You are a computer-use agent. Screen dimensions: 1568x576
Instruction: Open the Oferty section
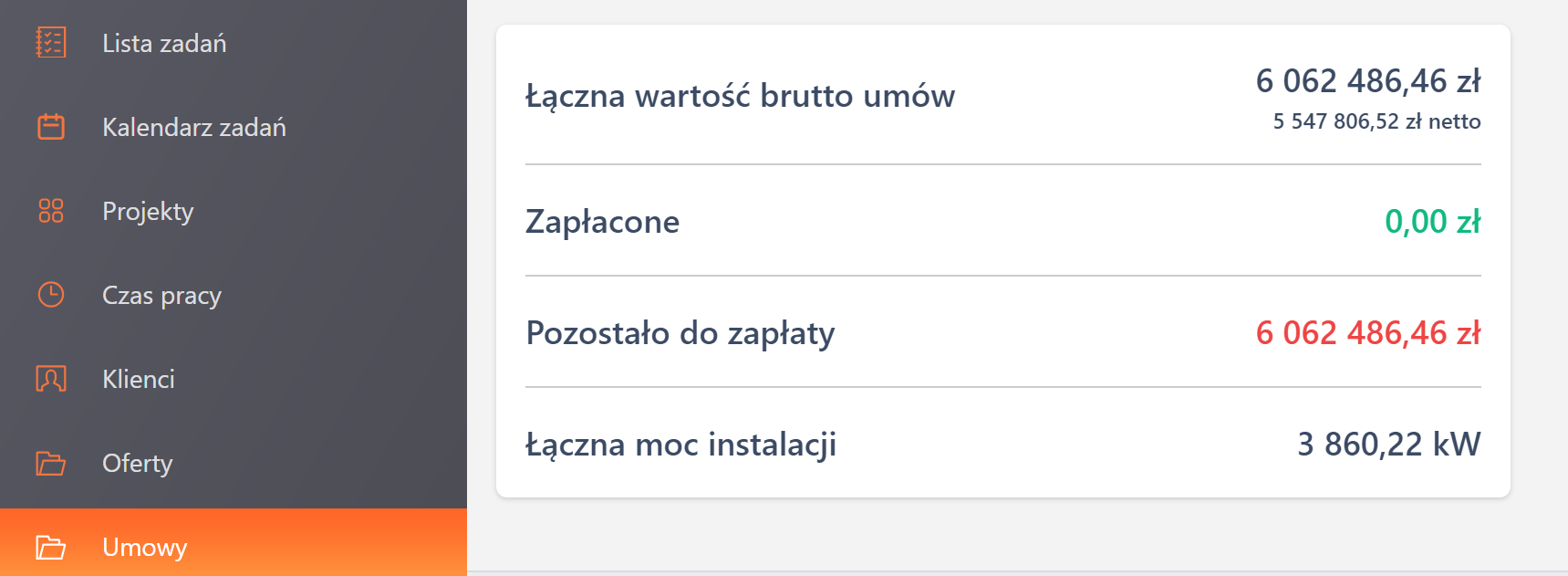click(x=137, y=463)
